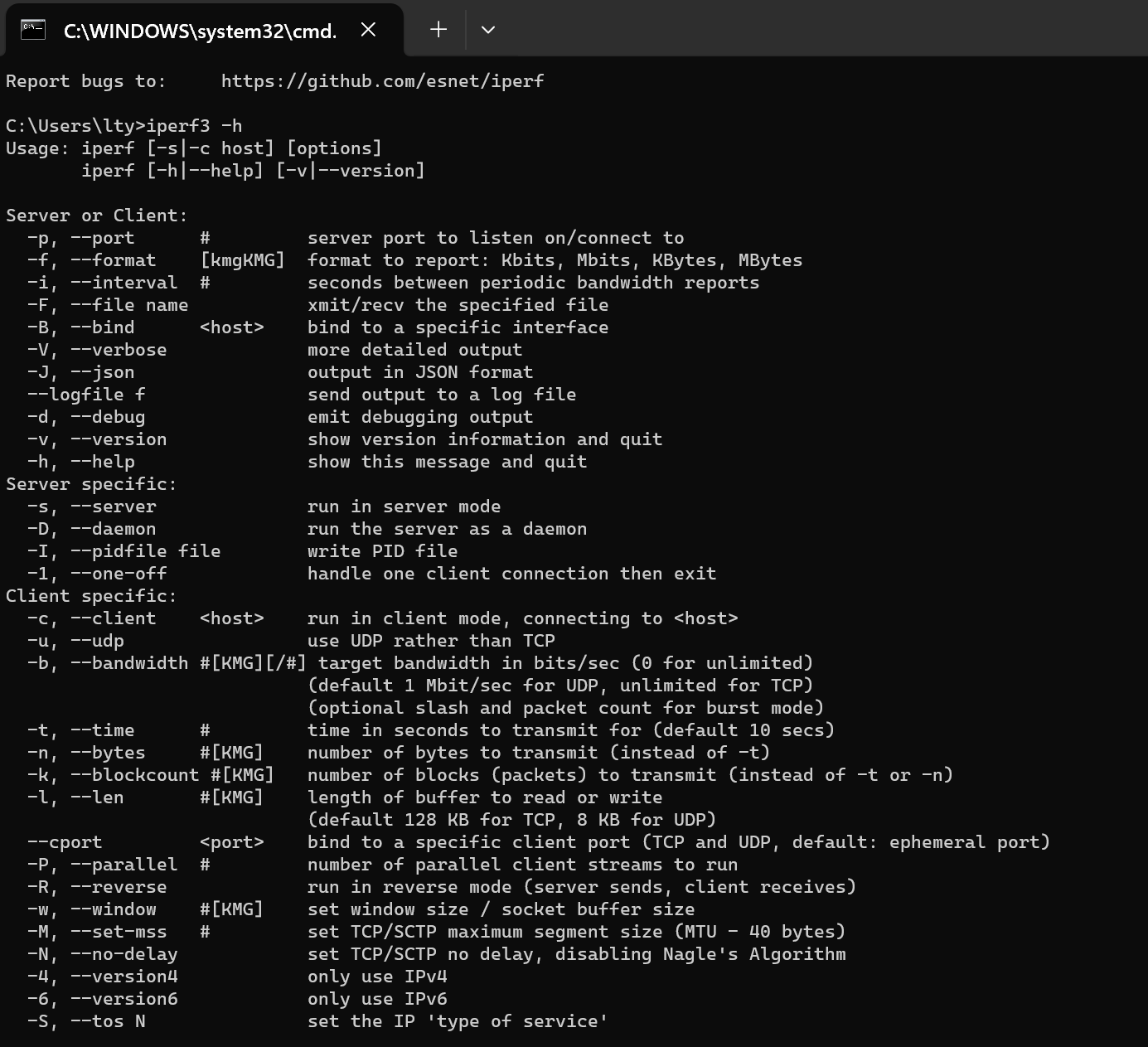Click the close icon on the cmd tab
This screenshot has width=1148, height=1047.
(x=368, y=29)
